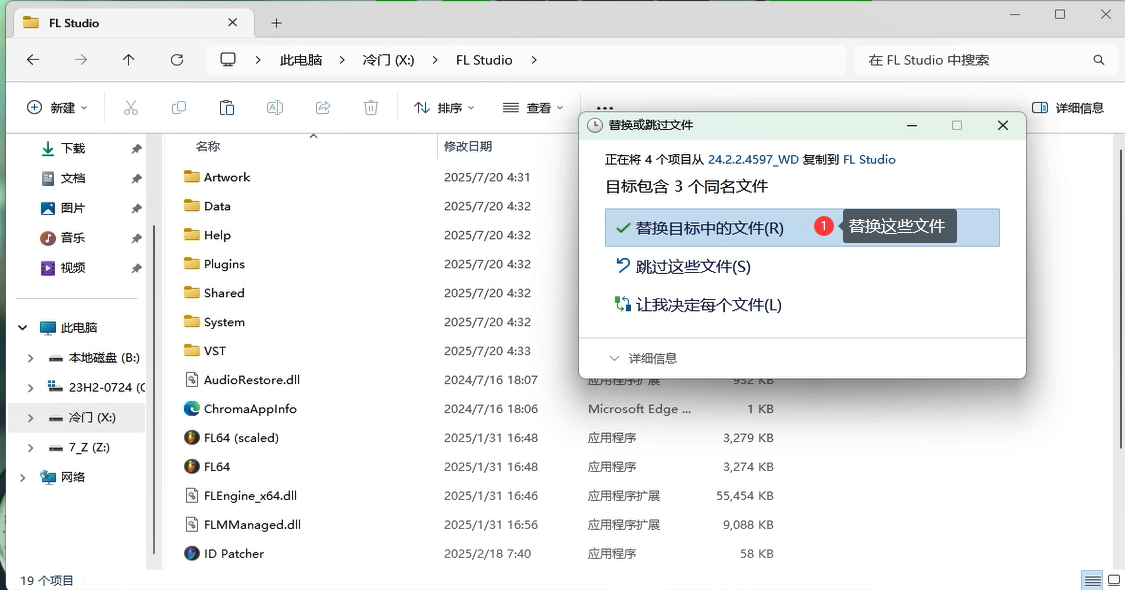
Task: Expand the 7_Z (Z:) drive node
Action: pos(30,448)
